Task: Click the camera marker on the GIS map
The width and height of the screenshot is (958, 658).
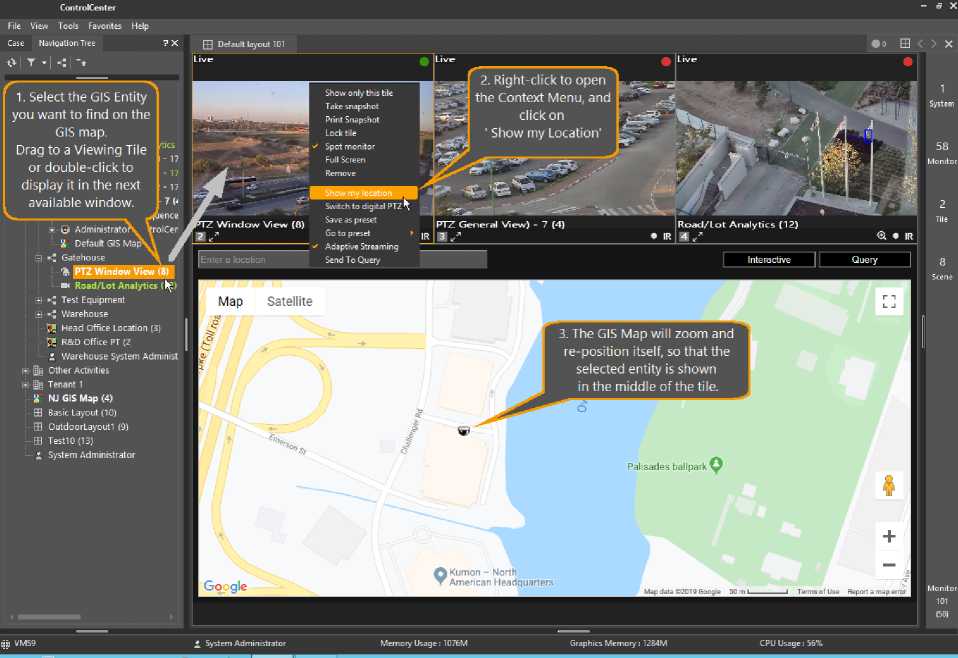Action: pos(463,430)
